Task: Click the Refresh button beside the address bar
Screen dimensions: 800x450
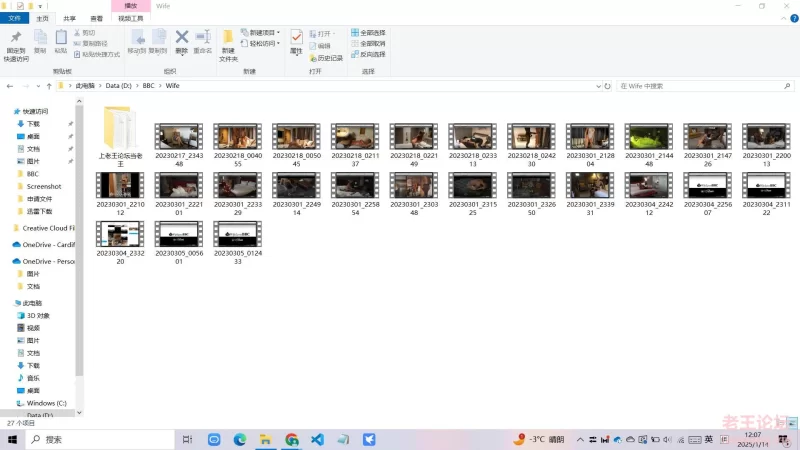Action: click(x=608, y=86)
